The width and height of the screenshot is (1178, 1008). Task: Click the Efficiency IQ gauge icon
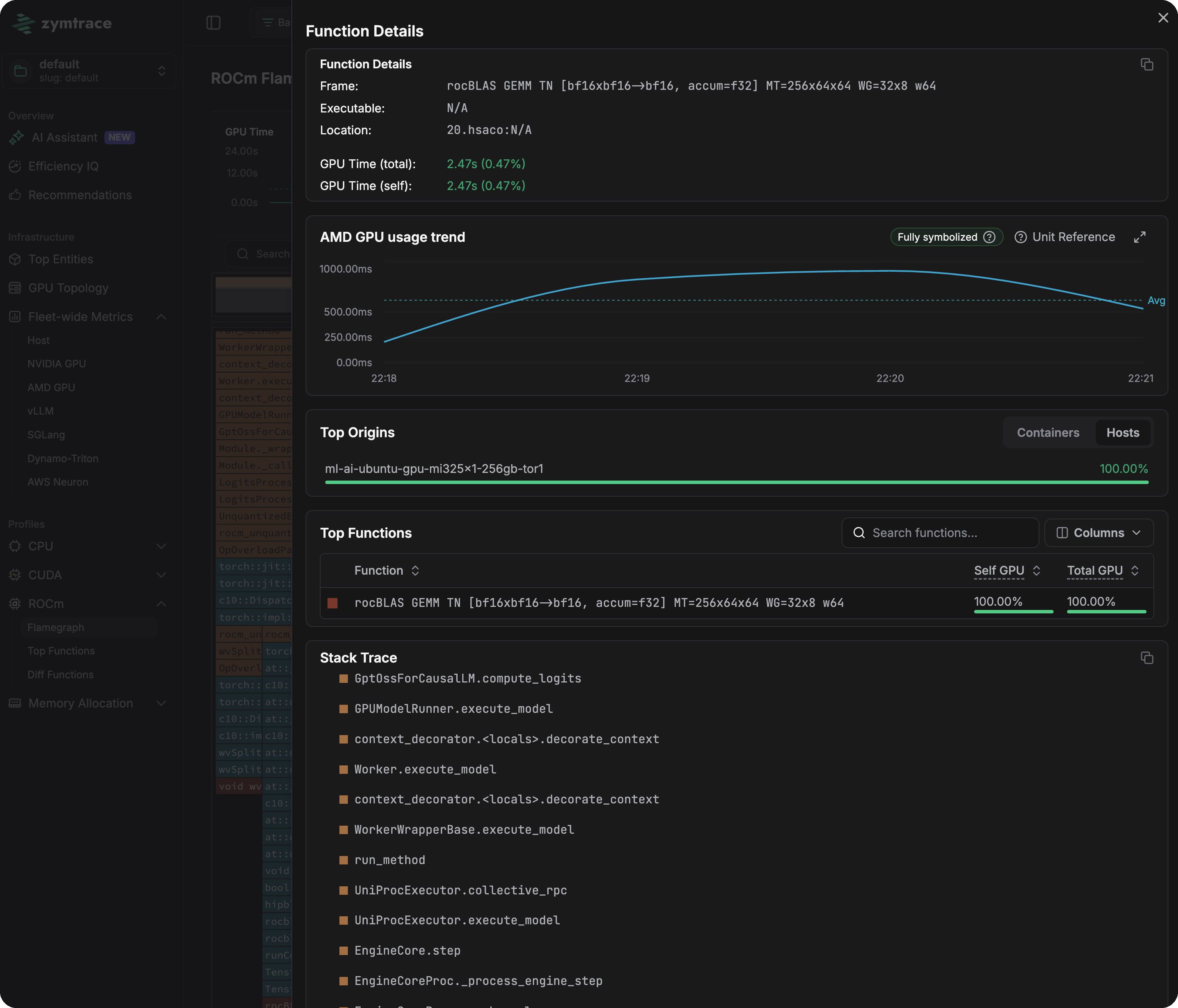[15, 166]
